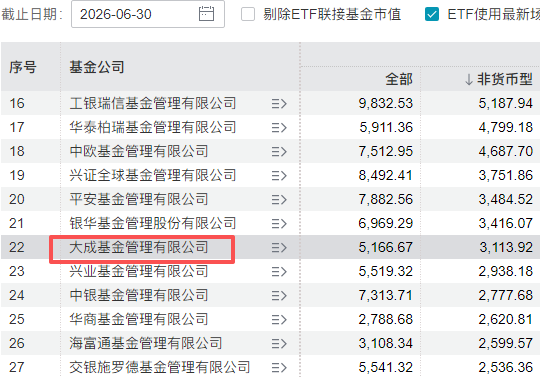Click the 4,687.70 non-monetary value cell
The image size is (540, 377).
(x=506, y=151)
